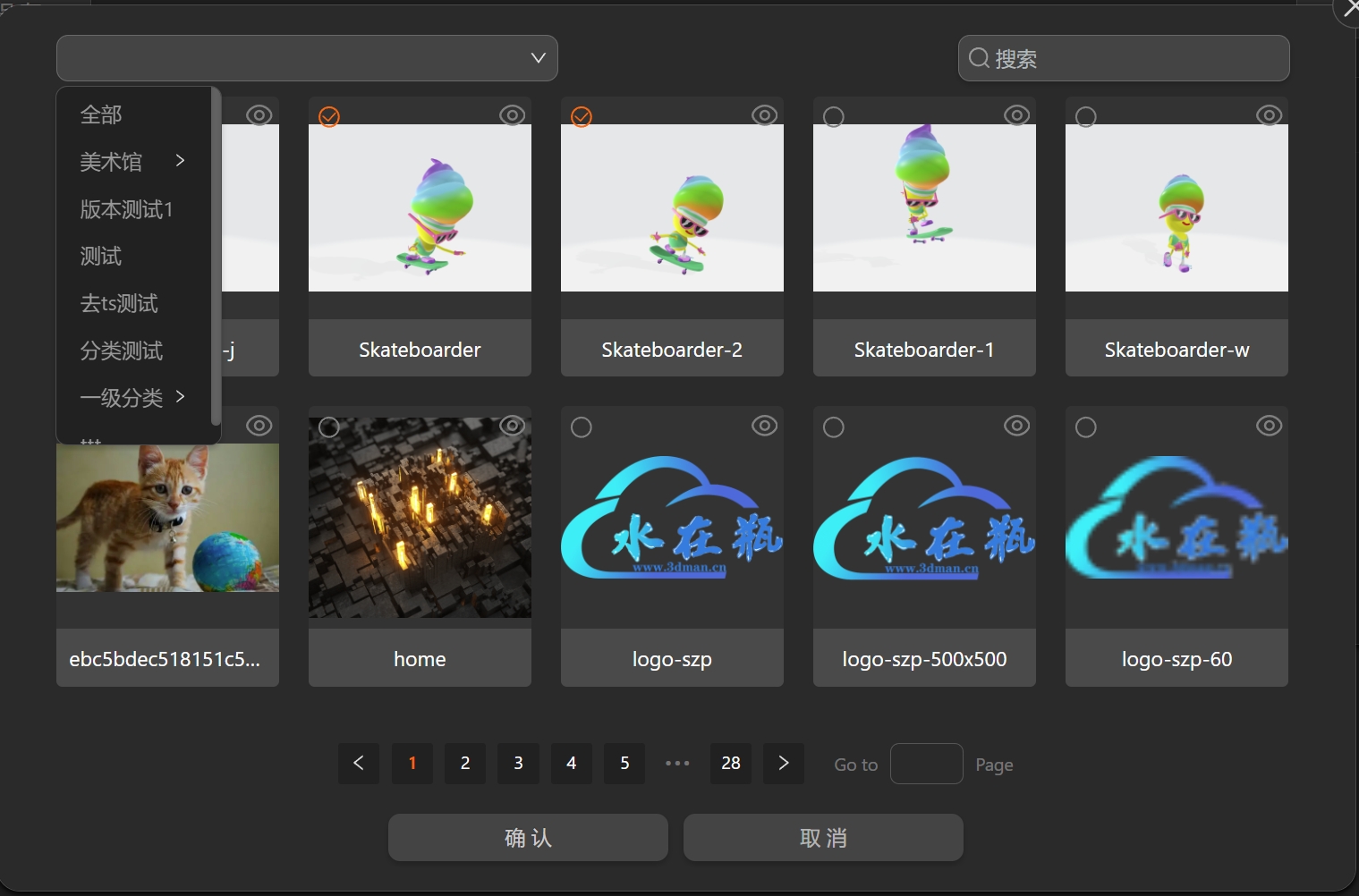Jump to last page 28
The width and height of the screenshot is (1359, 896).
(x=731, y=764)
